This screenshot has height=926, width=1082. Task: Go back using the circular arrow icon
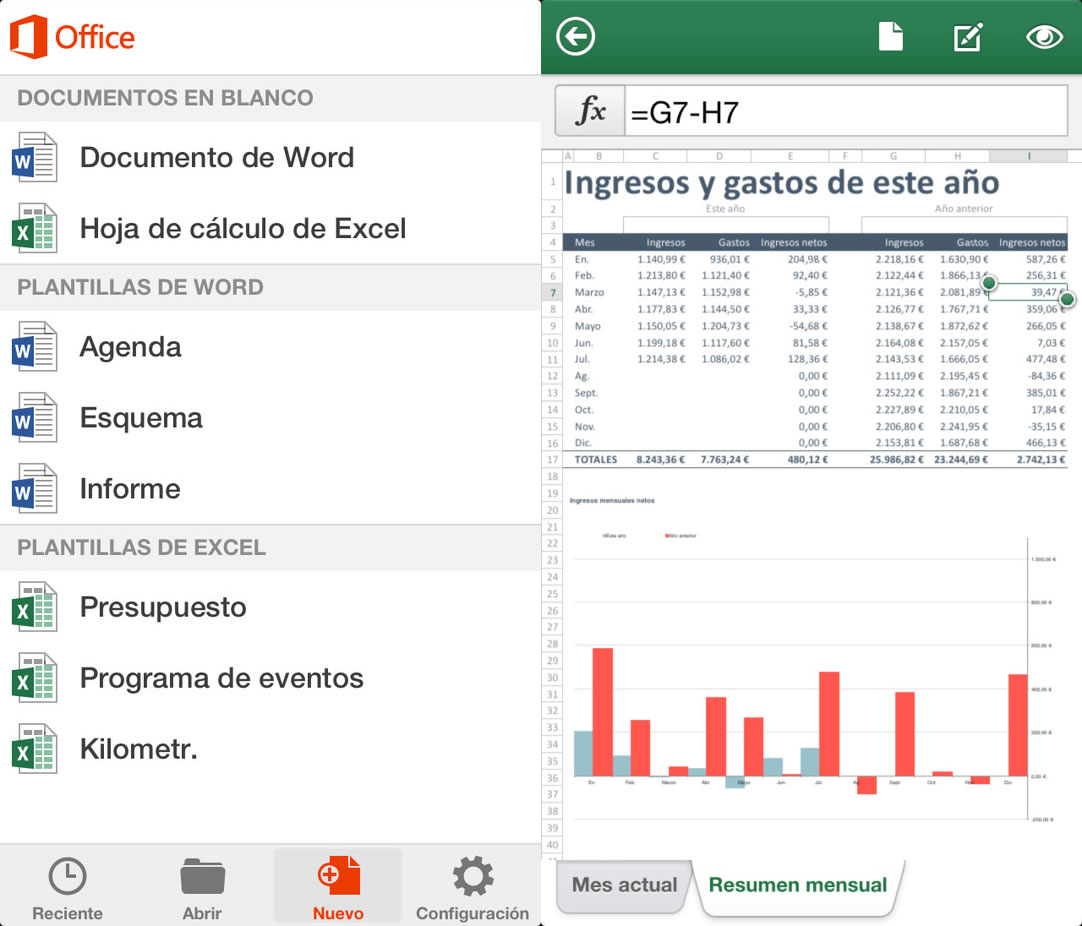(x=576, y=37)
